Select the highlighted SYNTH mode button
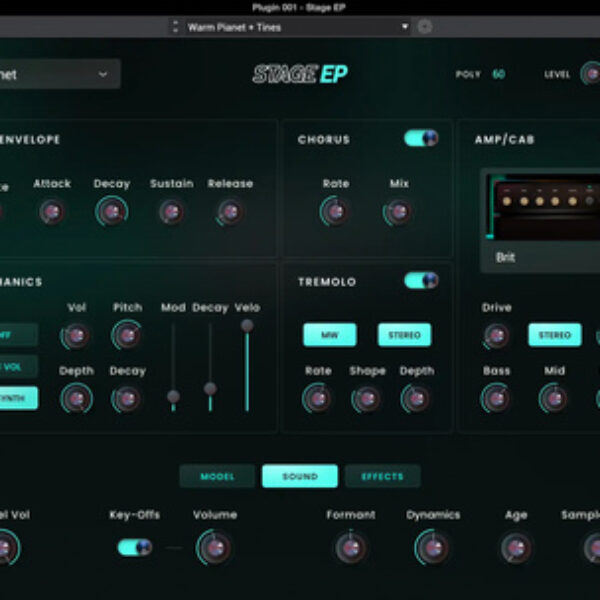This screenshot has width=600, height=600. [x=18, y=398]
